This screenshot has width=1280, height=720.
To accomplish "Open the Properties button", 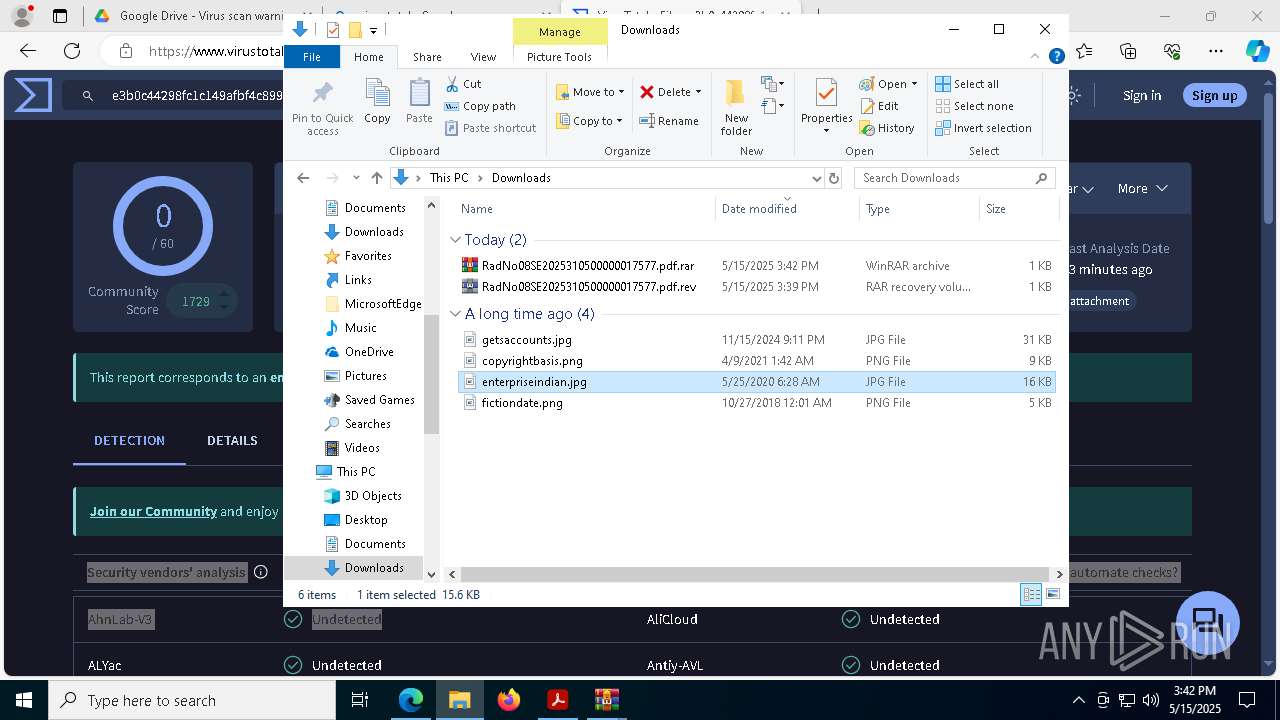I will (826, 107).
